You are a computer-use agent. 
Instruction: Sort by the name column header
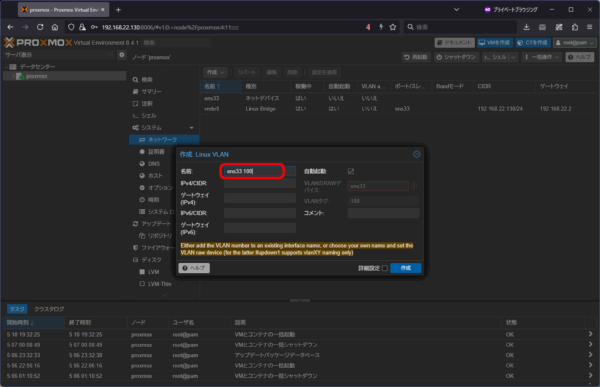tap(220, 87)
